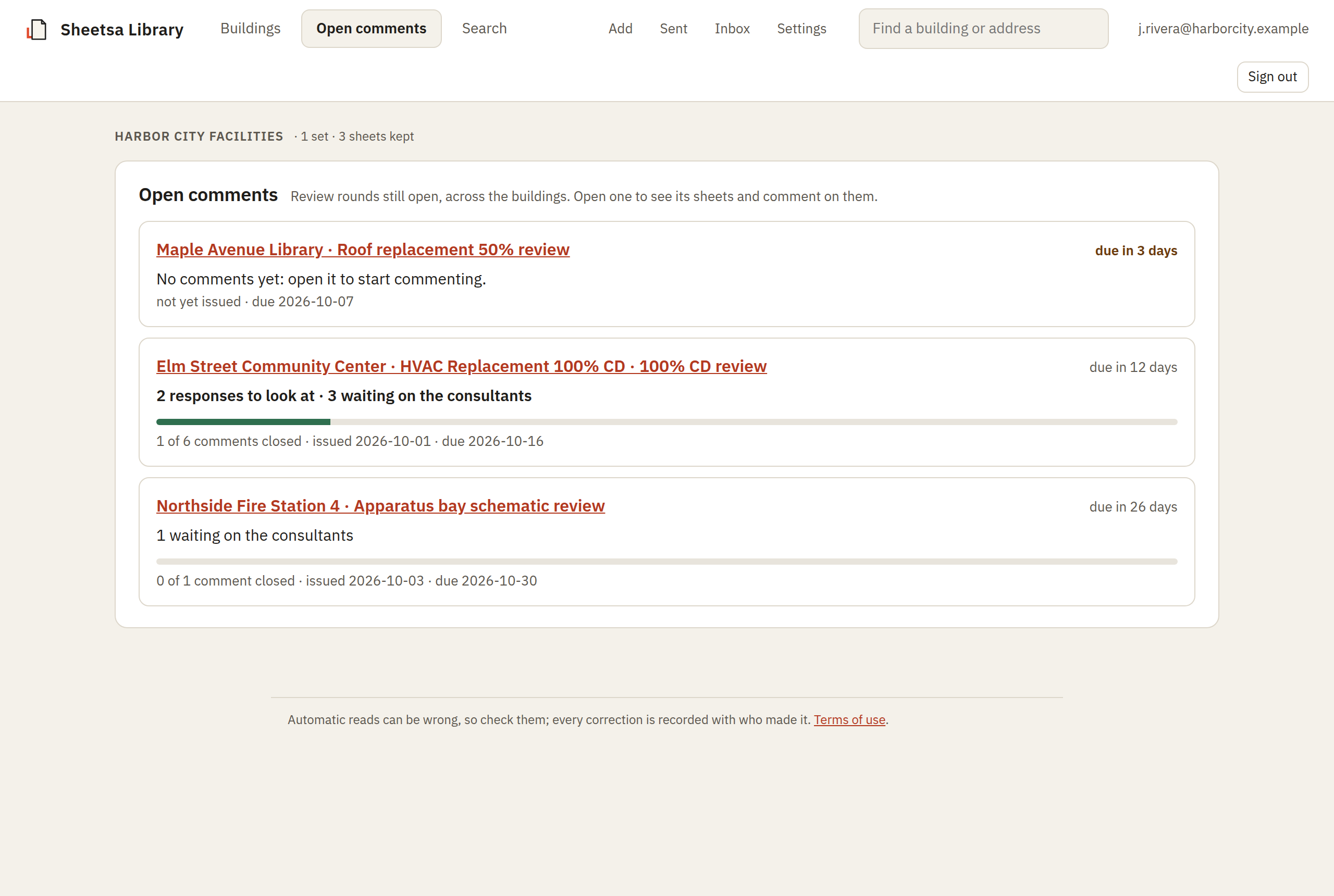Screen dimensions: 1334x896
Task: Open Settings in the top bar
Action: click(x=801, y=29)
